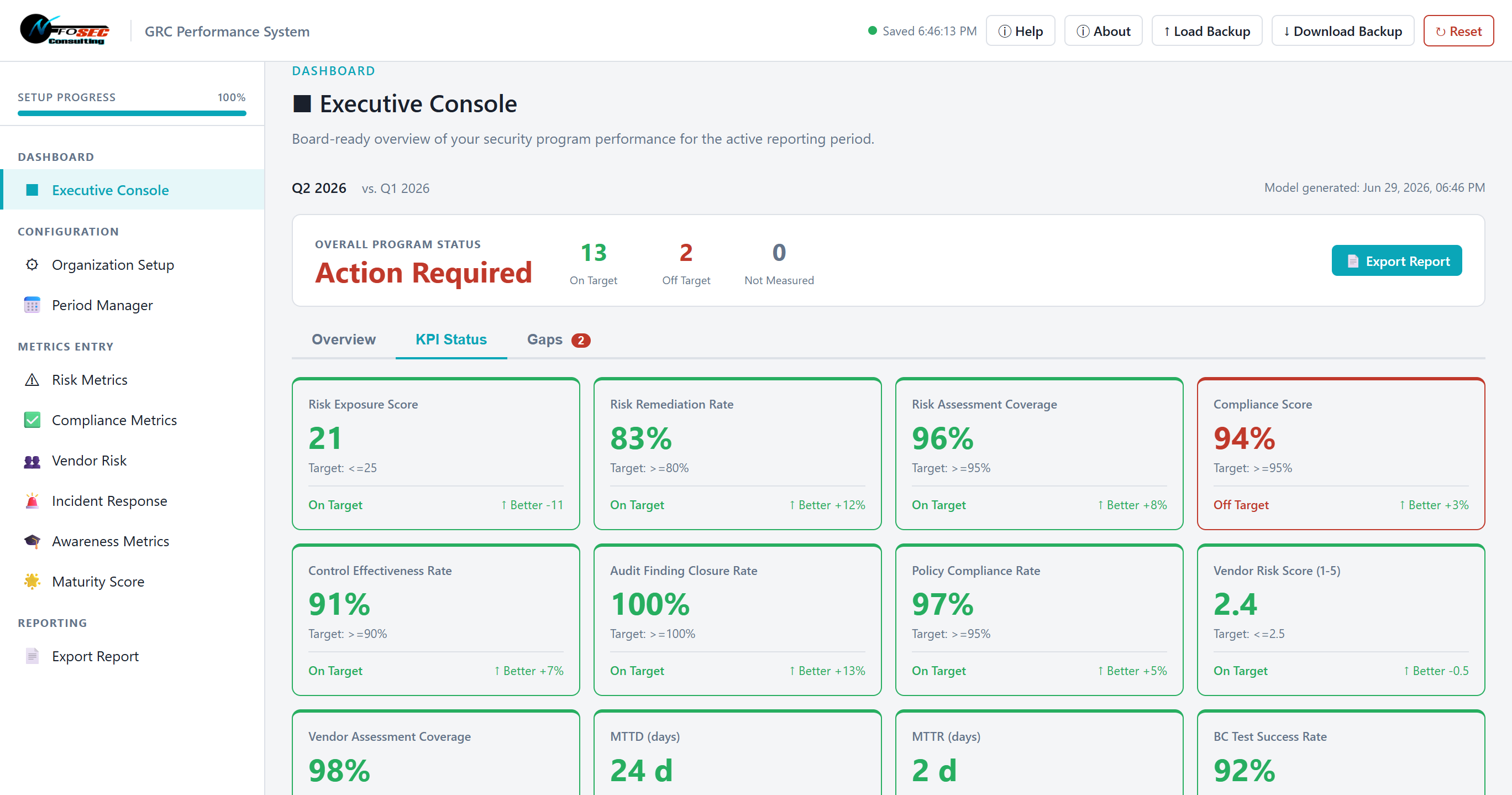Click the Period Manager calendar icon
This screenshot has width=1512, height=795.
[x=32, y=305]
